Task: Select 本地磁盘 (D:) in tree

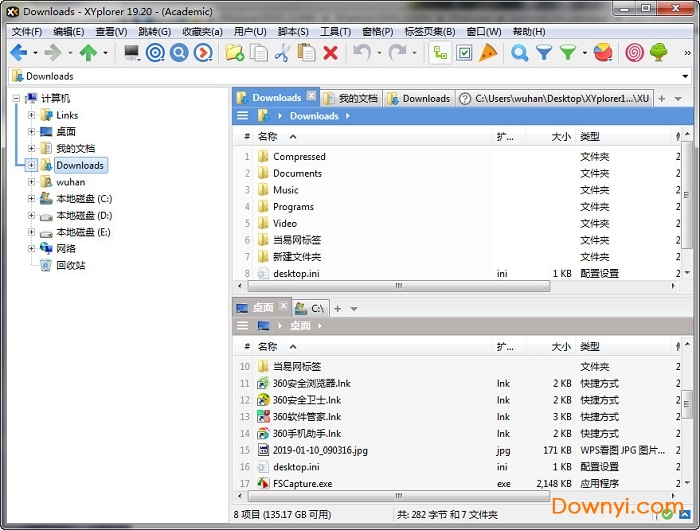Action: pos(84,216)
